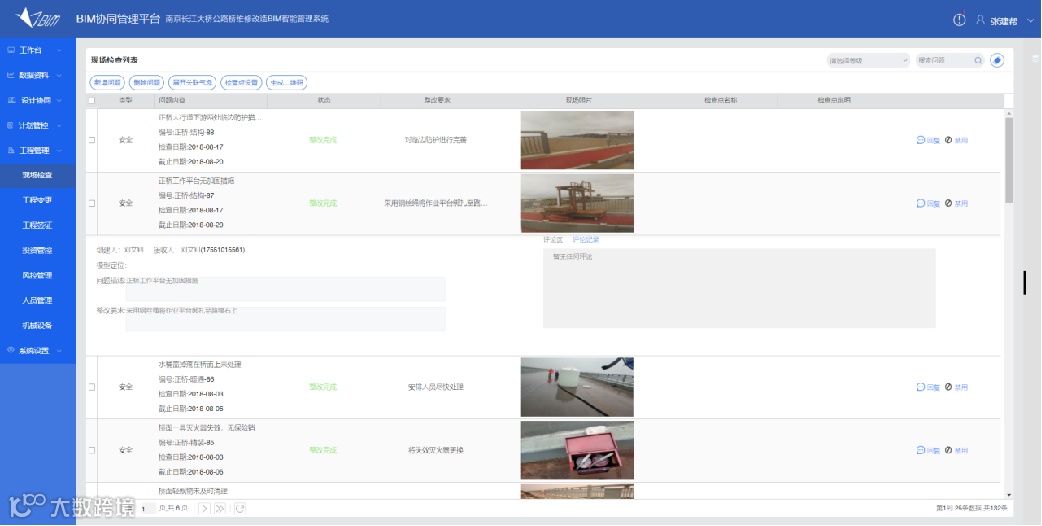Expand user menu arrow next to 张建帮
Viewport: 1042px width, 526px height.
[1031, 21]
